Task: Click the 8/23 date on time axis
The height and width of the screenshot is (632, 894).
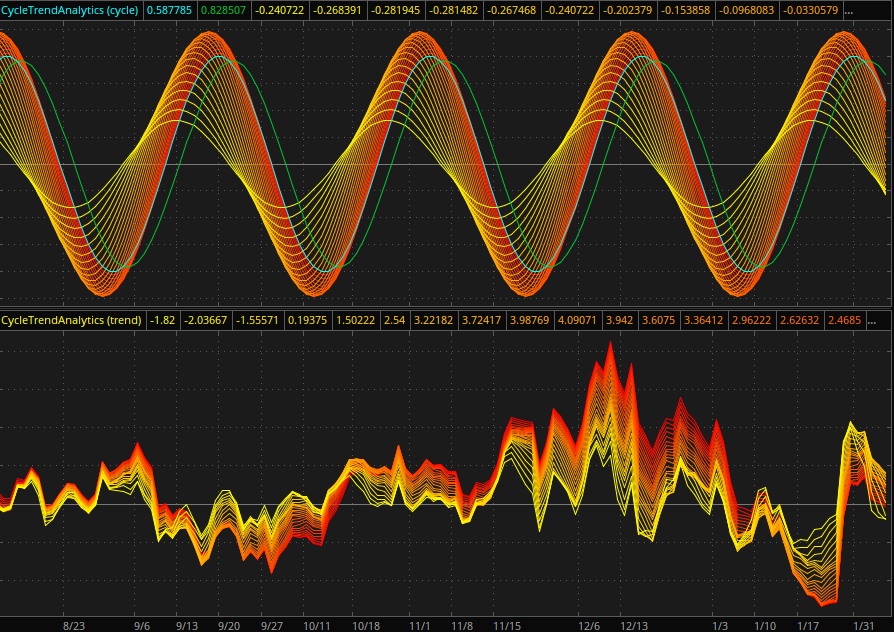Action: 74,625
